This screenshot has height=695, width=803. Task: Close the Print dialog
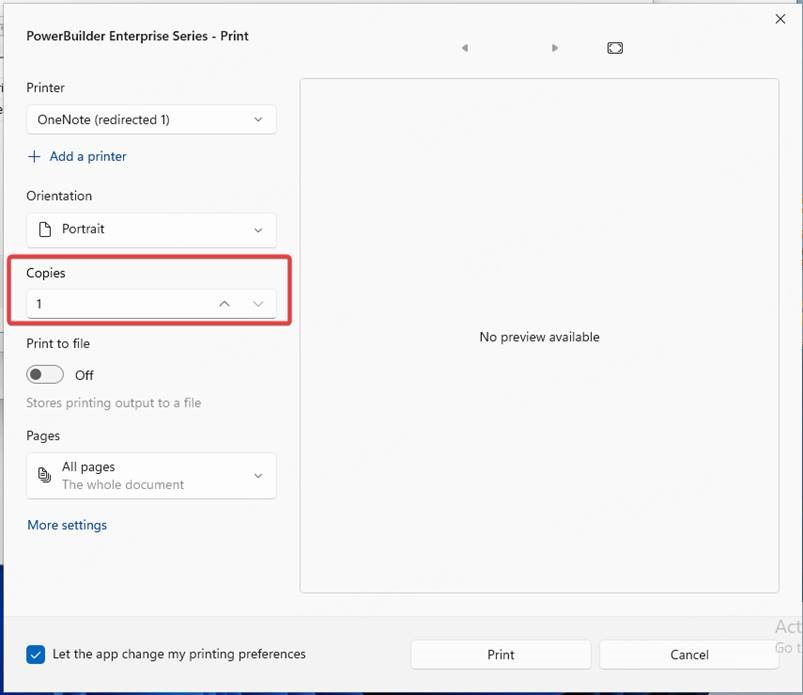[x=780, y=19]
